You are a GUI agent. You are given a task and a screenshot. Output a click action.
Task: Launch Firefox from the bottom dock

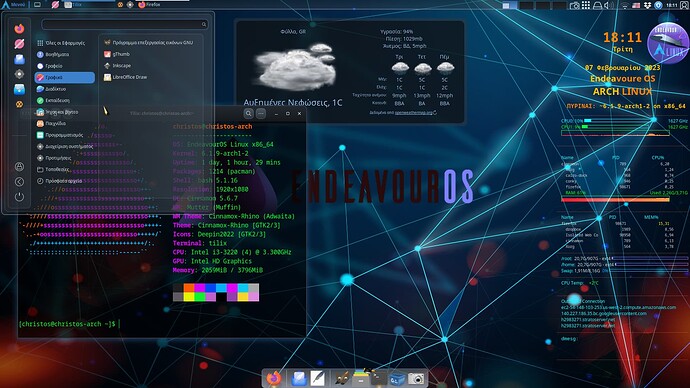(274, 378)
